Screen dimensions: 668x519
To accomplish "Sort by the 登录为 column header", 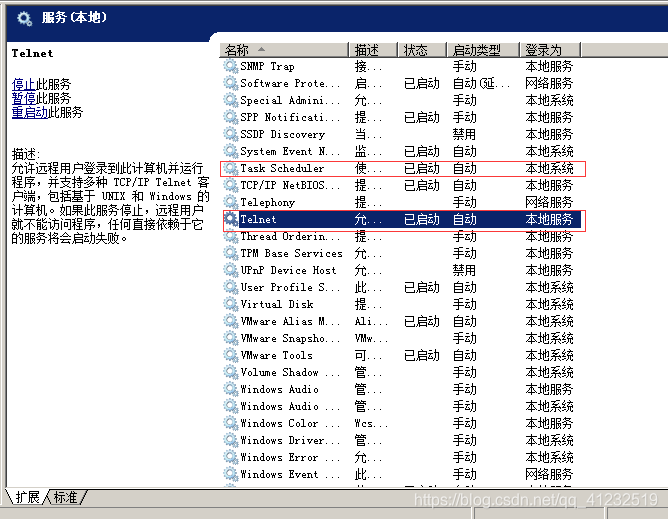I will [550, 50].
